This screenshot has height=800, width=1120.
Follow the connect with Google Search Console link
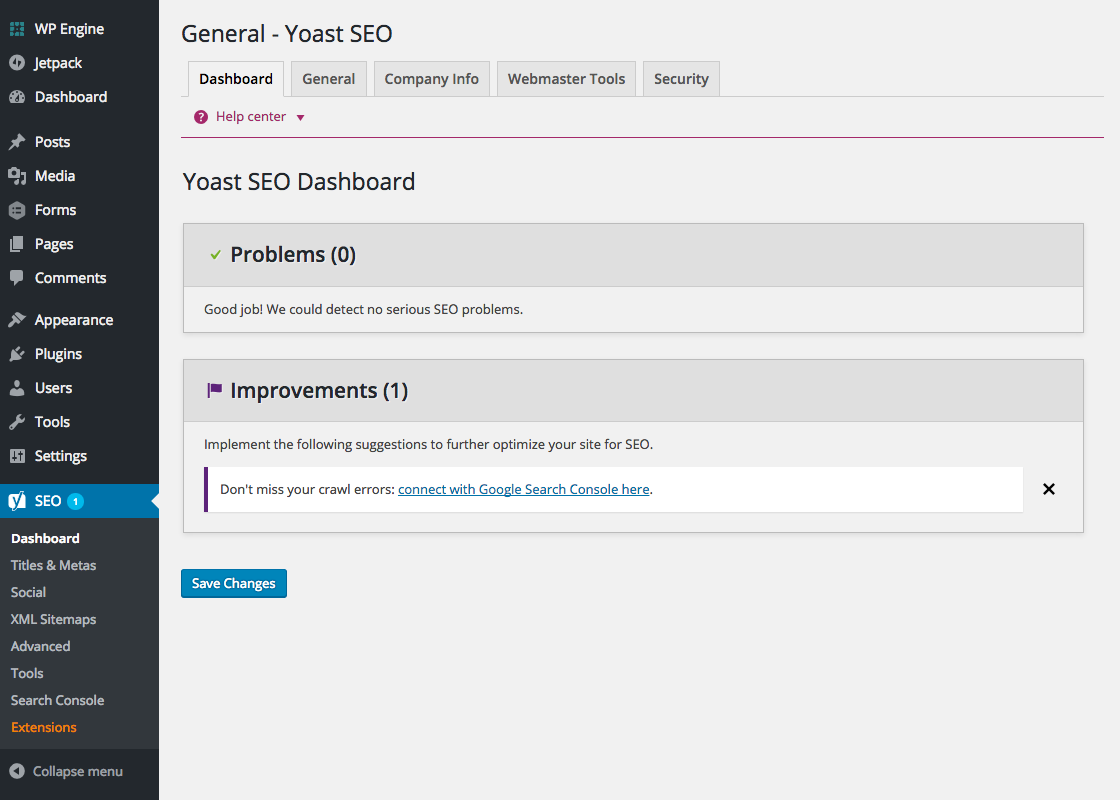tap(524, 489)
